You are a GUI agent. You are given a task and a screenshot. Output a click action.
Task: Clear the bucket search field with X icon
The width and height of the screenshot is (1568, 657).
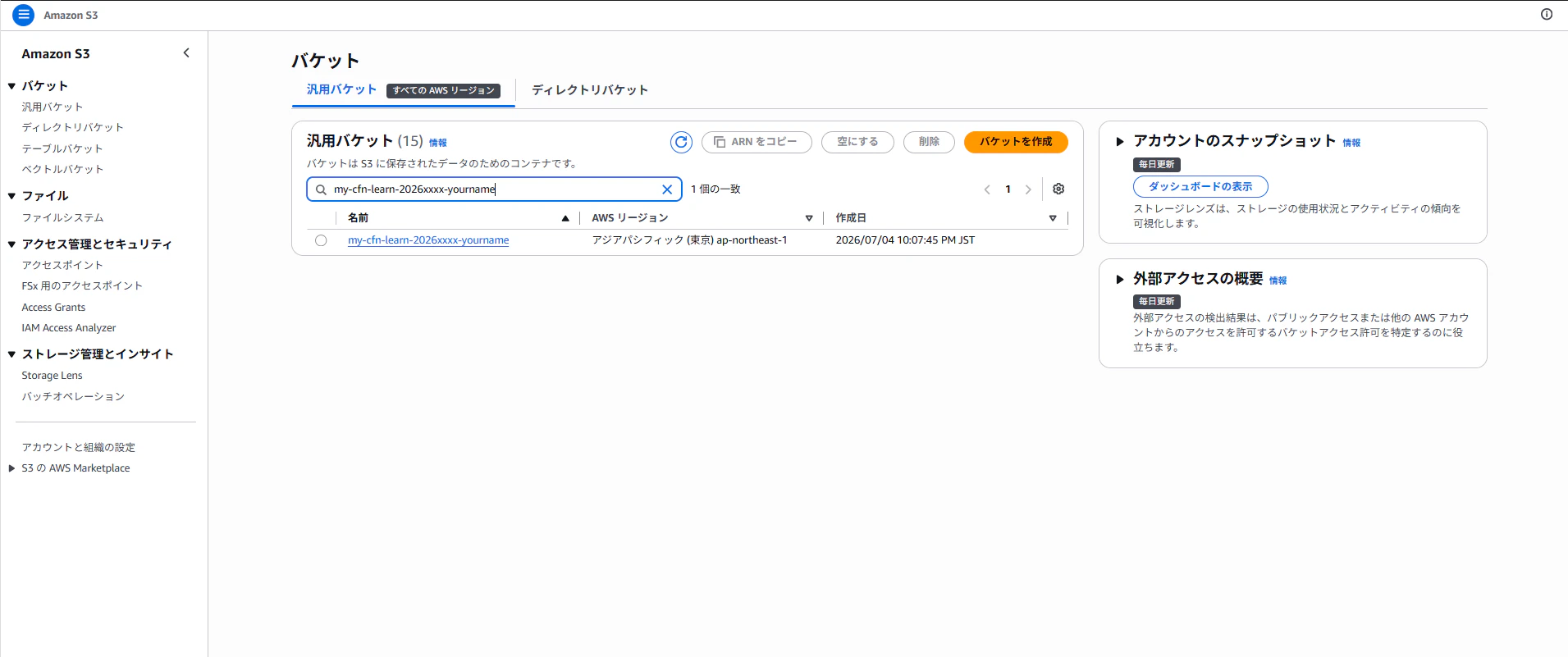667,189
